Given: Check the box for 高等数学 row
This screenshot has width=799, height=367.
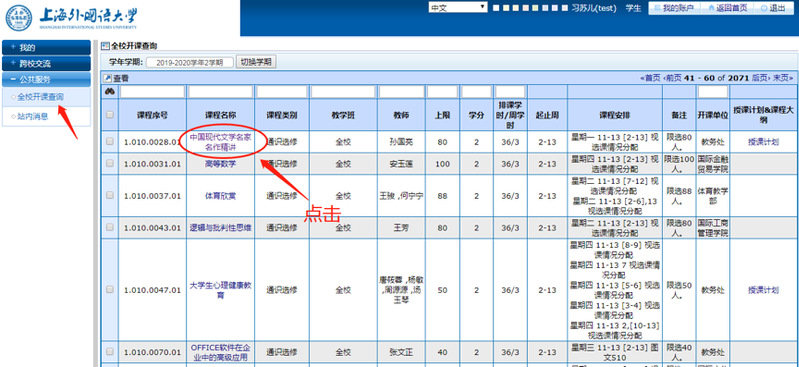Looking at the screenshot, I should (x=110, y=164).
